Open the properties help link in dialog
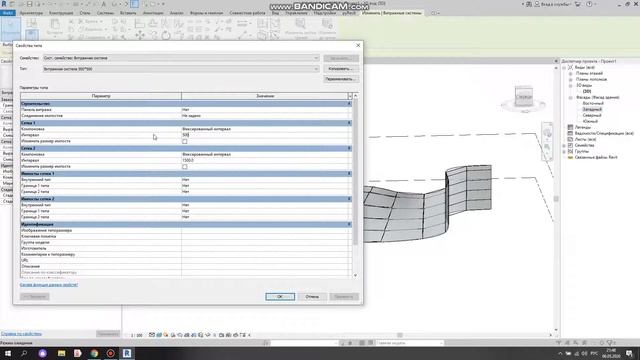The height and width of the screenshot is (360, 640). [49, 285]
